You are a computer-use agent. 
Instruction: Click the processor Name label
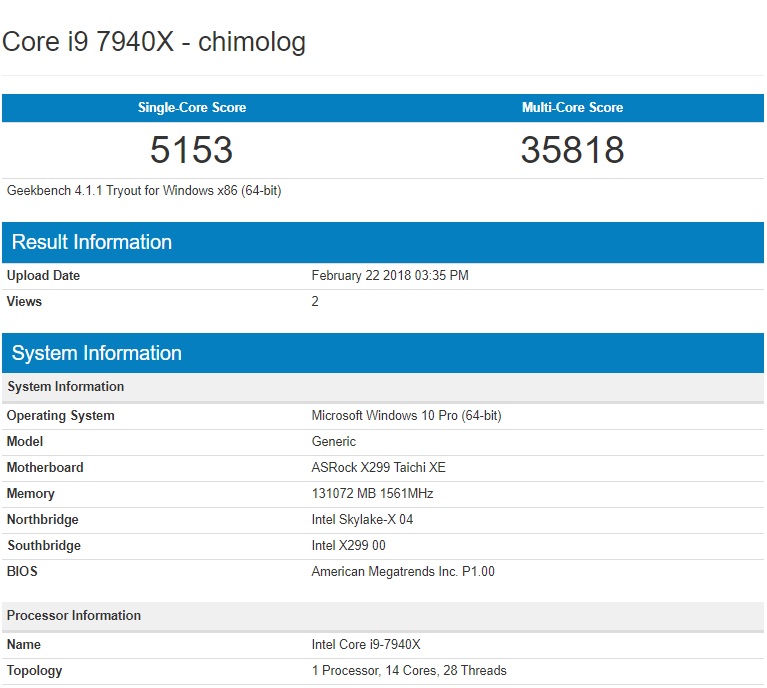(23, 644)
